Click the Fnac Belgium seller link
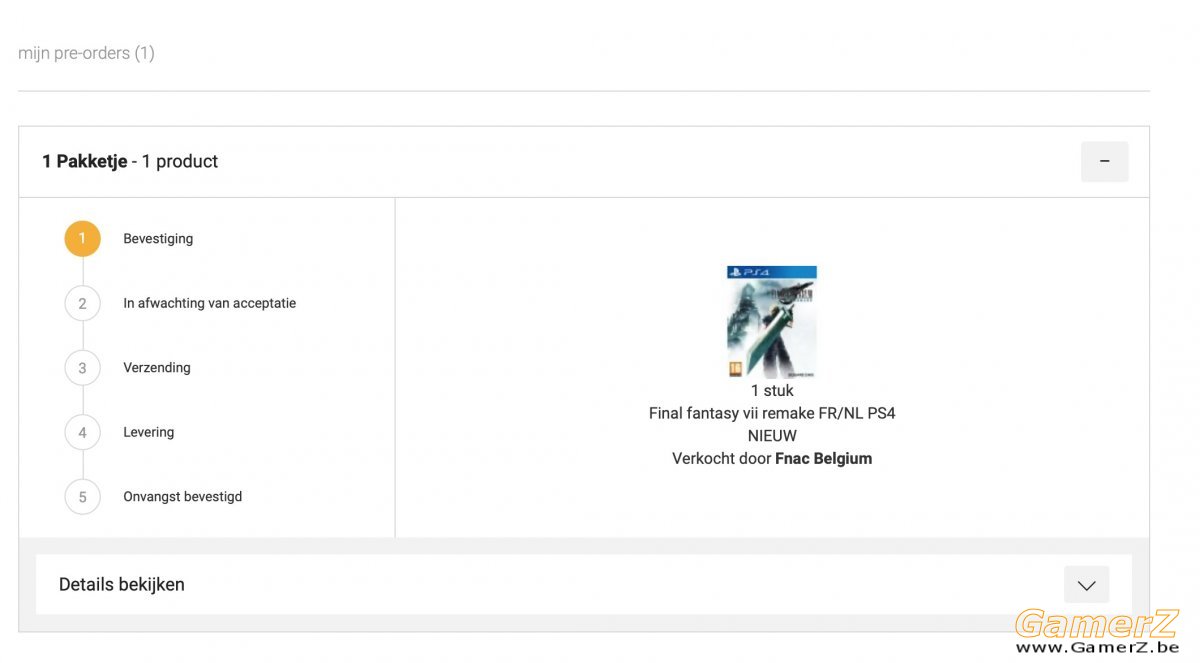Viewport: 1200px width, 663px height. pos(823,458)
